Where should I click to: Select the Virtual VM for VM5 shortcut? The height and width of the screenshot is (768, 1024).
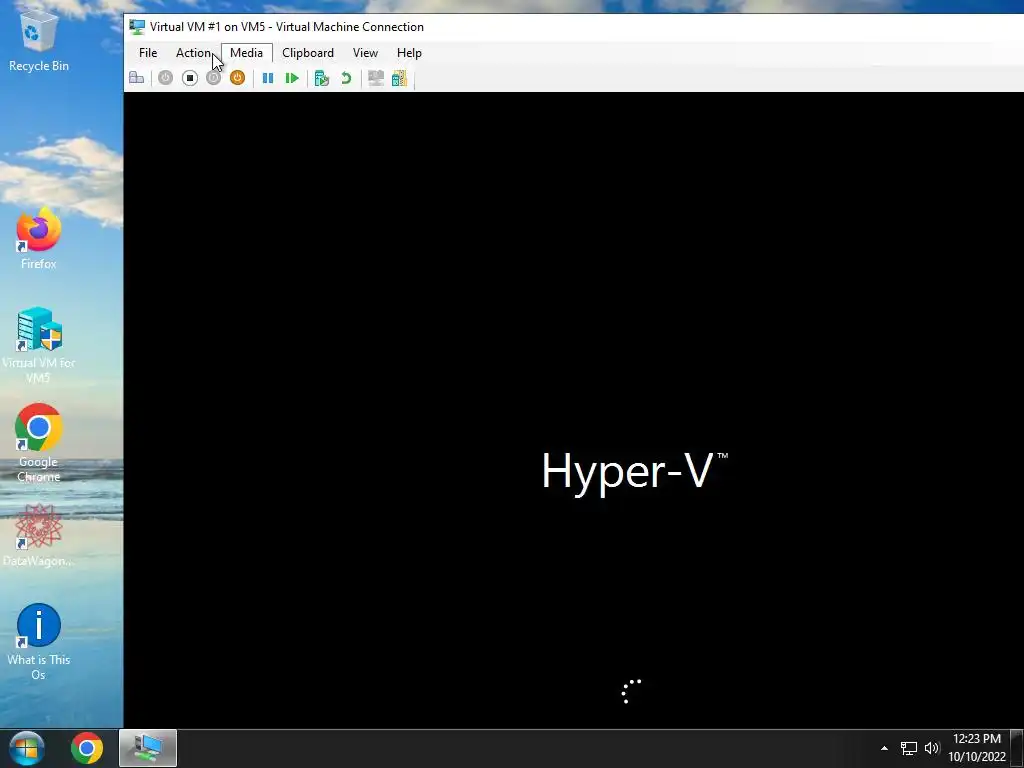coord(39,345)
